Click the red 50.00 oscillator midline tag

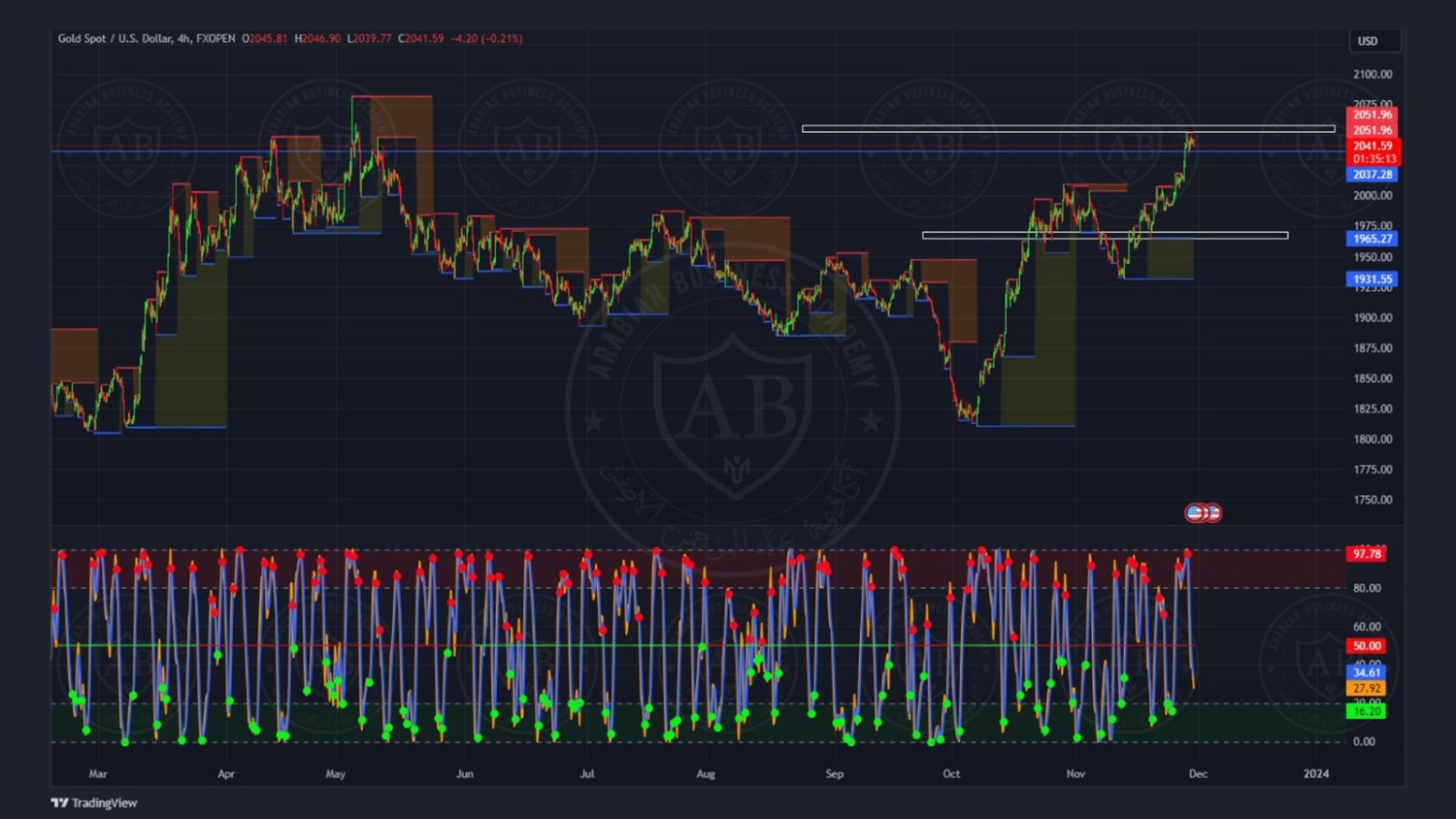[1366, 646]
